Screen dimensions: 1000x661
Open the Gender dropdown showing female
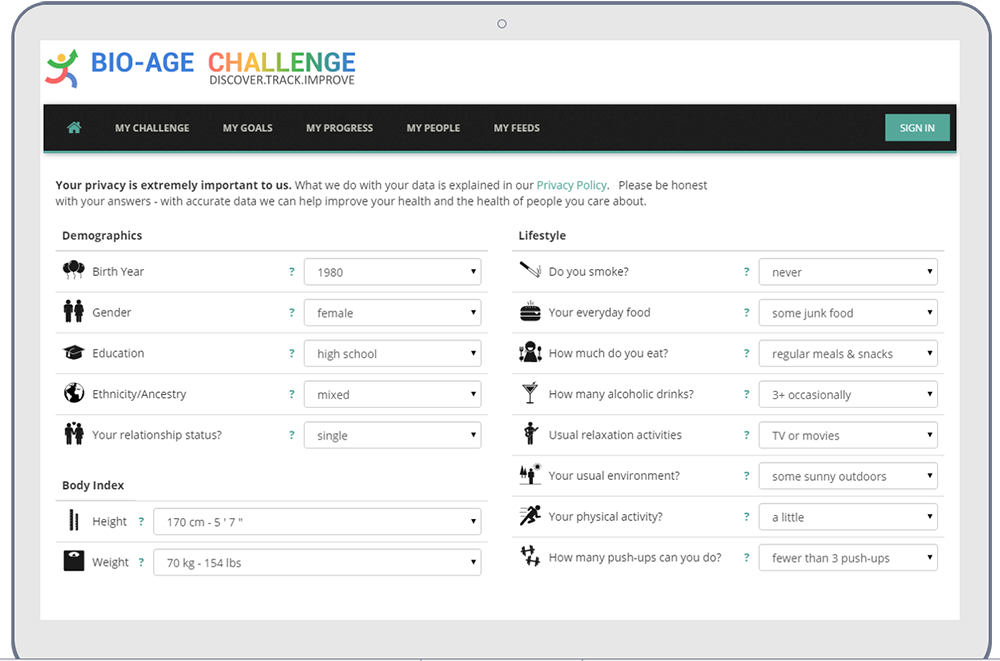[392, 313]
